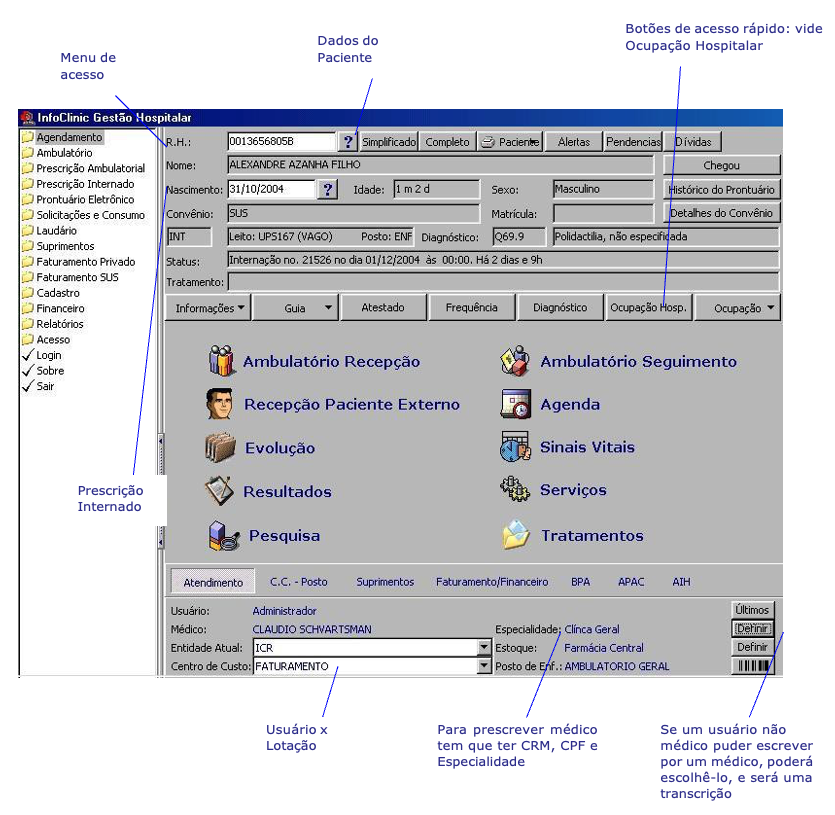Open the Acesso menu folder
835x815 pixels.
point(46,339)
